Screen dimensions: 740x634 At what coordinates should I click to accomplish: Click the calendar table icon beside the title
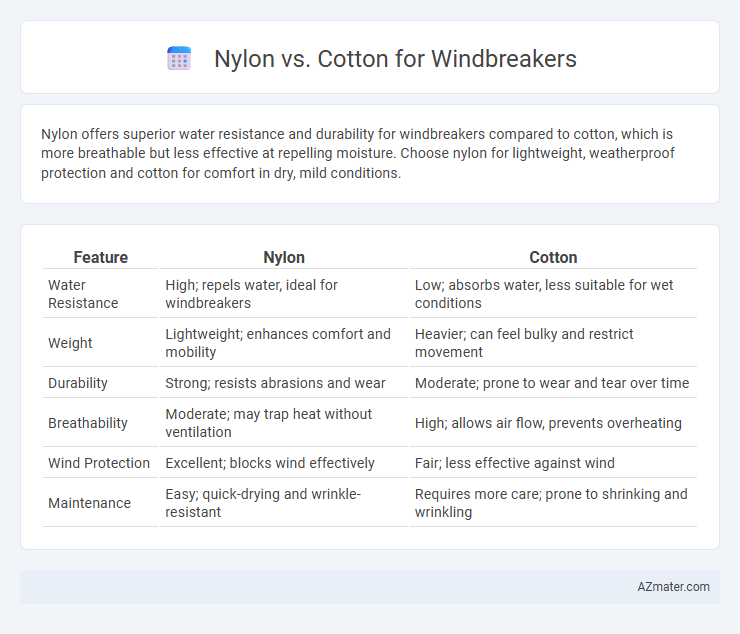pyautogui.click(x=179, y=59)
